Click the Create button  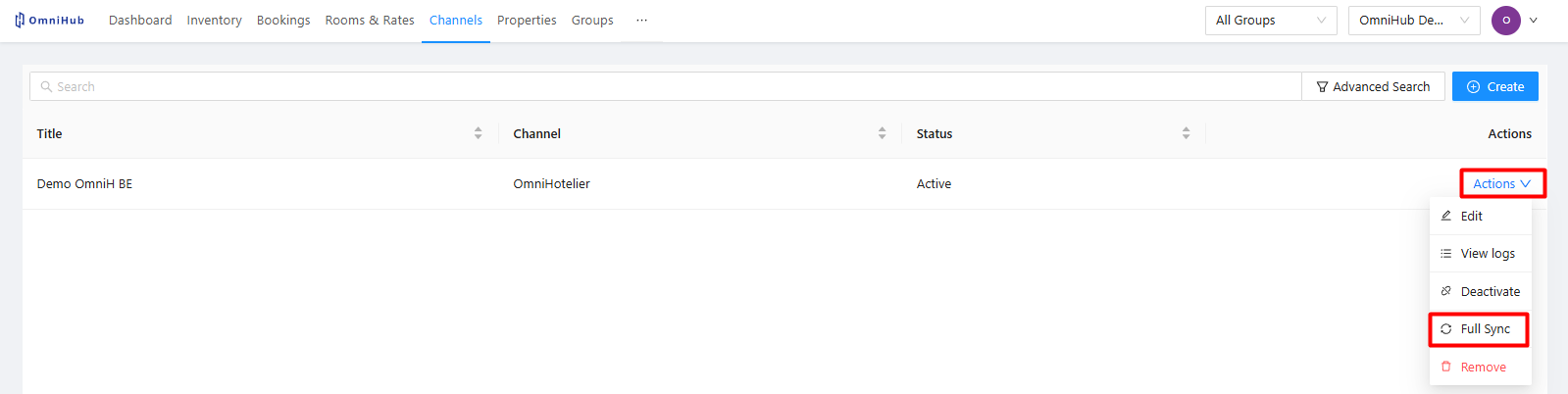(1495, 86)
